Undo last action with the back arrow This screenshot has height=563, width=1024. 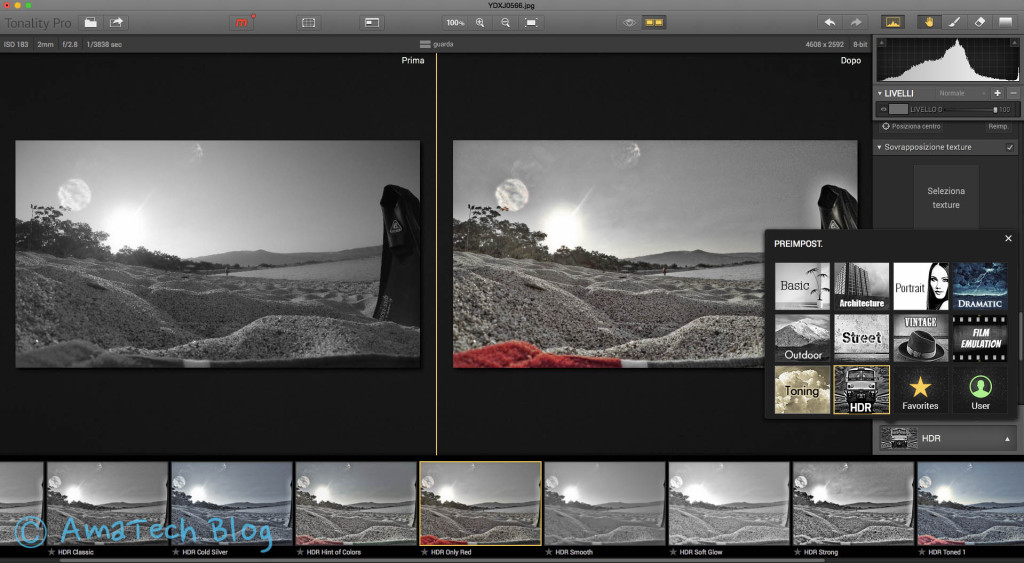[830, 22]
